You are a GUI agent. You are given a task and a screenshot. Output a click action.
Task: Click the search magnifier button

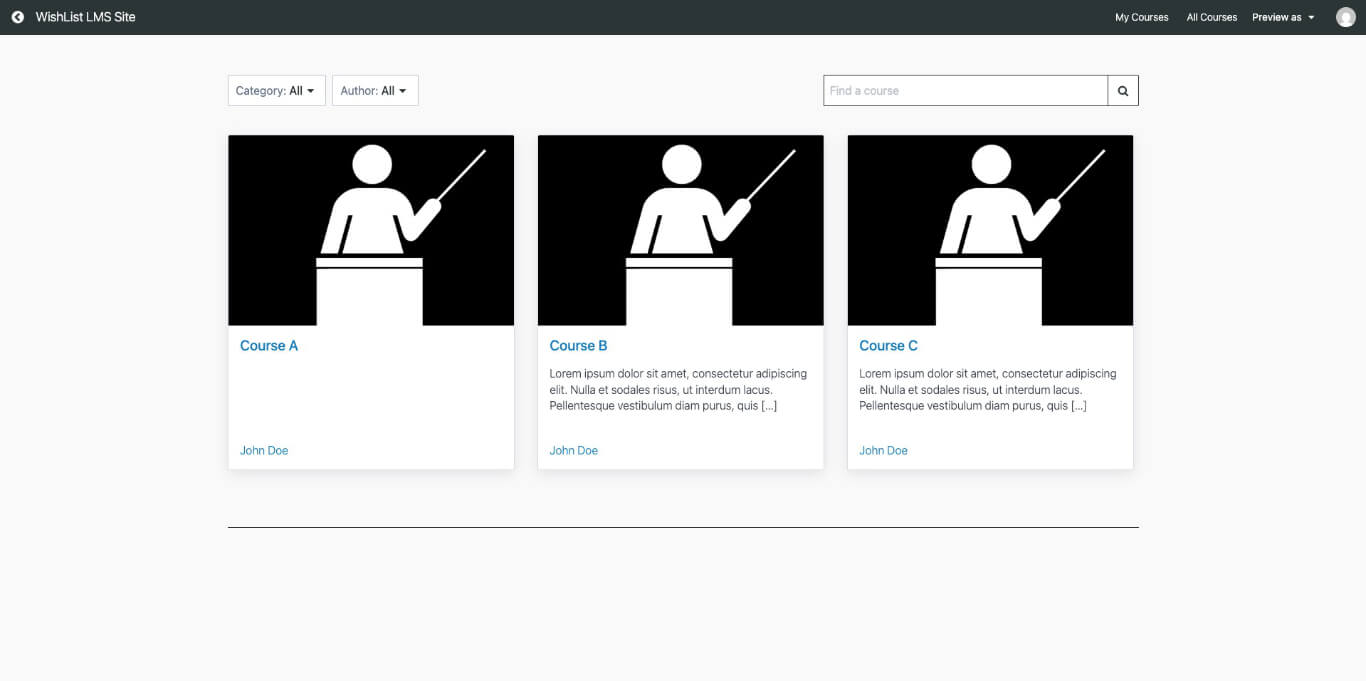[1123, 91]
